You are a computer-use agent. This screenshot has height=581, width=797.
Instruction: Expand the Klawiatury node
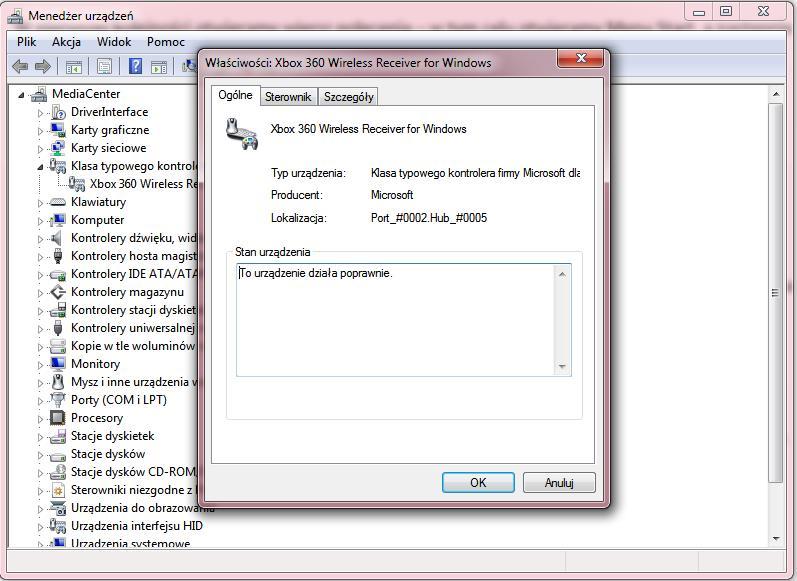40,203
